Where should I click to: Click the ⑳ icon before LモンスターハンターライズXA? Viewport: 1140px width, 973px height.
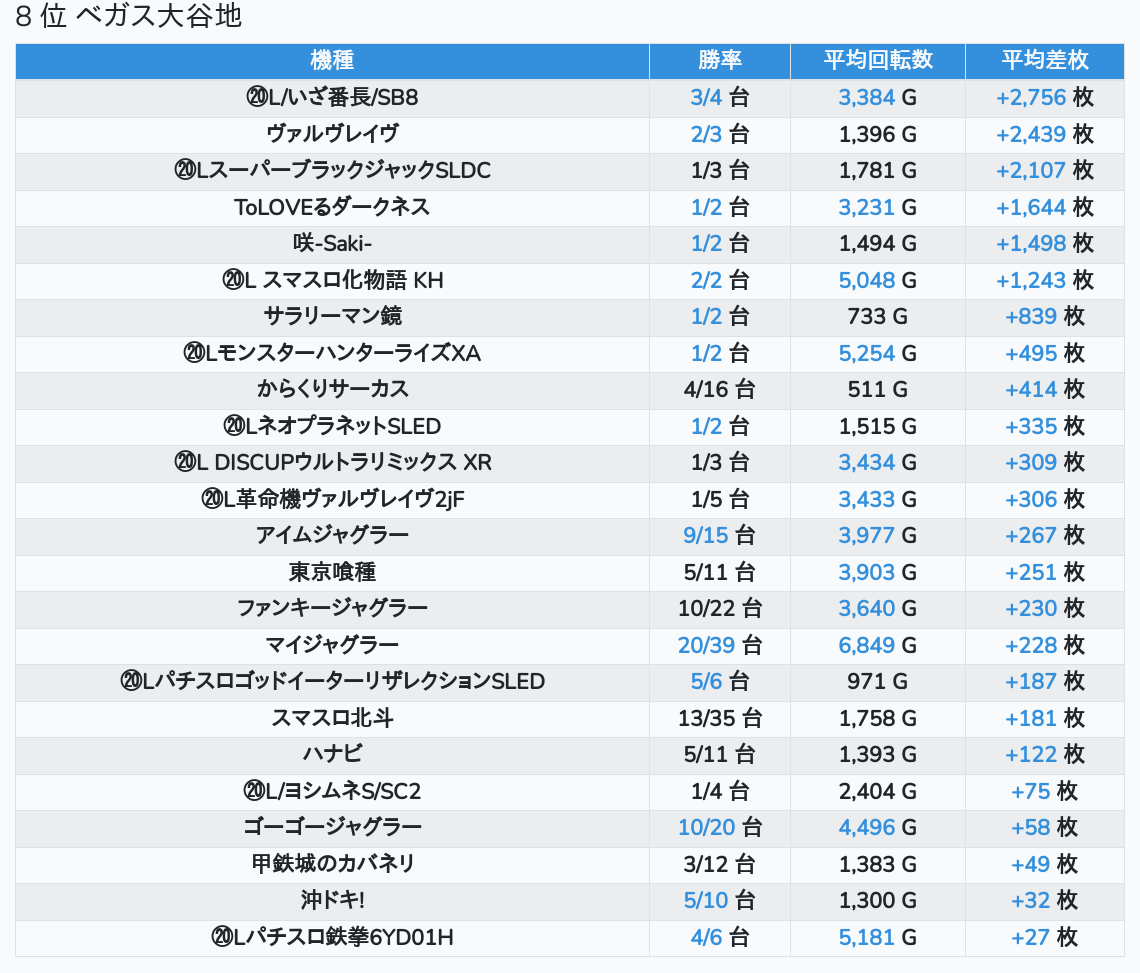point(194,353)
